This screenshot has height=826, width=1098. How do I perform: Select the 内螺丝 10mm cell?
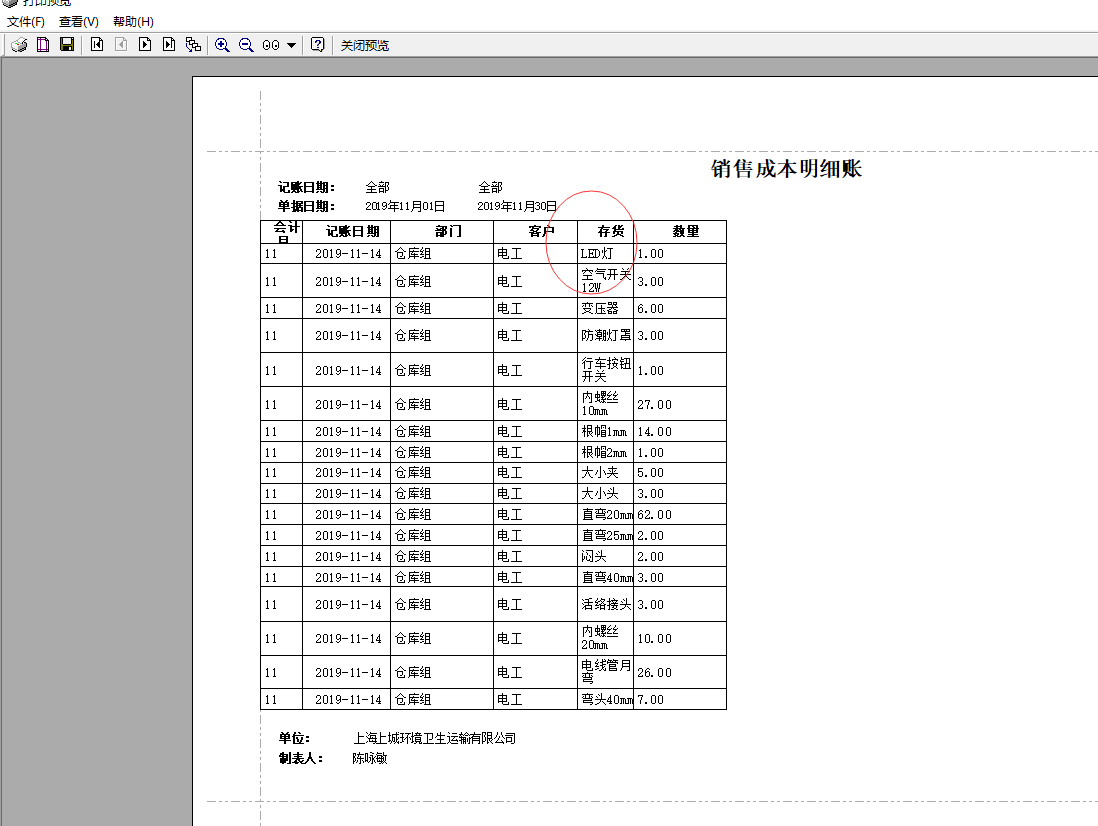point(605,404)
